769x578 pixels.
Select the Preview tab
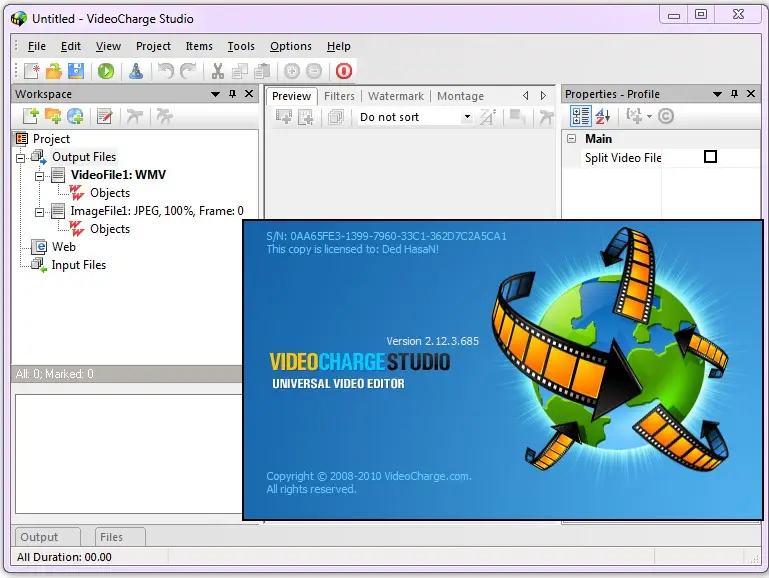click(x=291, y=96)
